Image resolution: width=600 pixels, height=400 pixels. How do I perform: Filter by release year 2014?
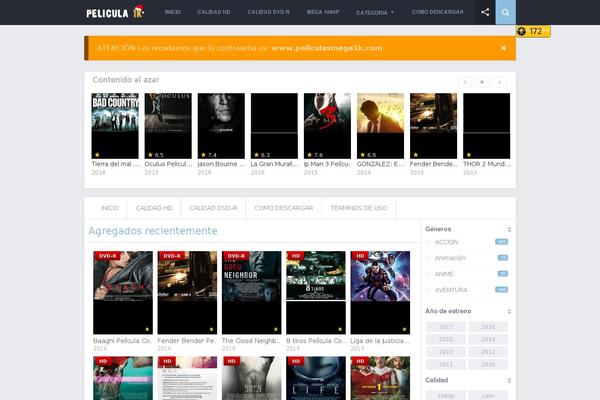pos(488,339)
